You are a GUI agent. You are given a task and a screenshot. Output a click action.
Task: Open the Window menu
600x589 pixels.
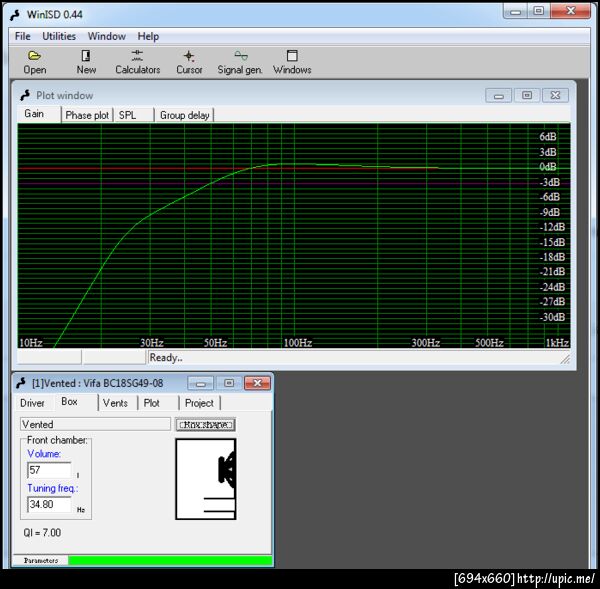click(107, 36)
